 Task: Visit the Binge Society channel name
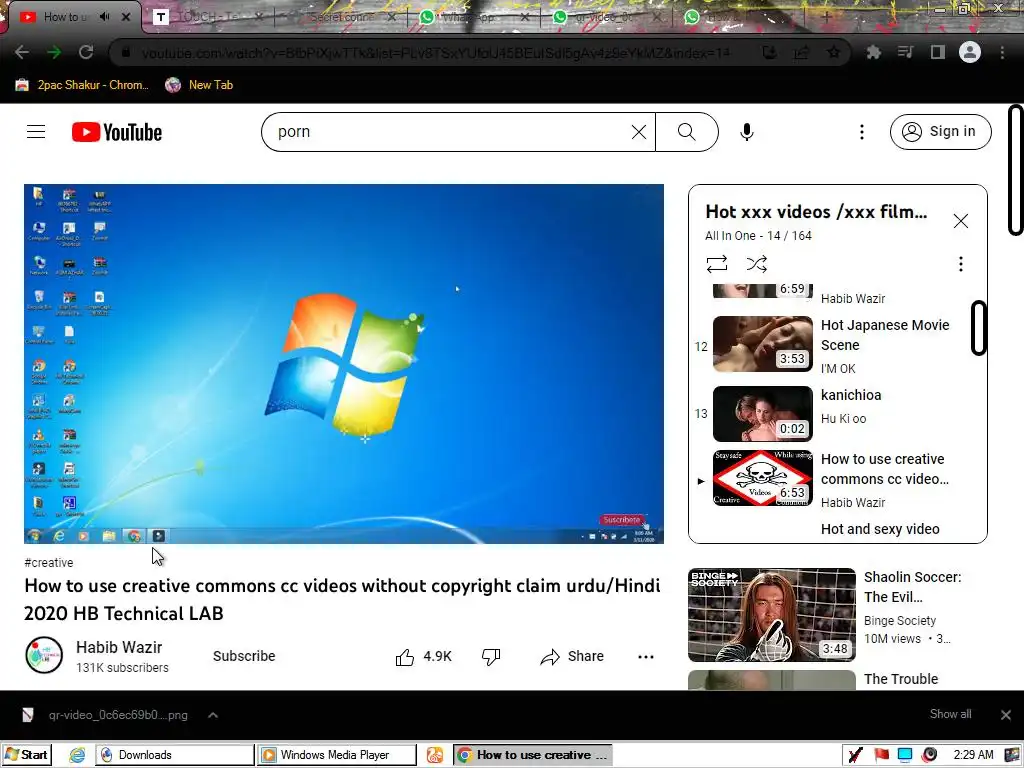click(x=900, y=620)
